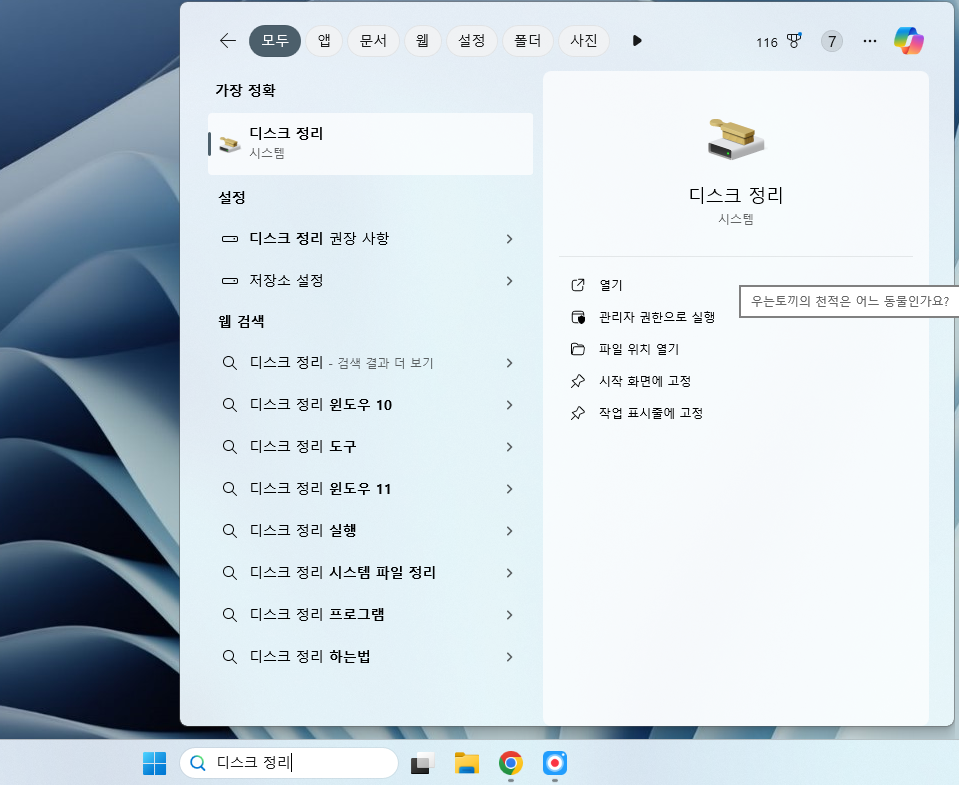Image resolution: width=959 pixels, height=785 pixels.
Task: Open Task View from the taskbar
Action: [422, 763]
